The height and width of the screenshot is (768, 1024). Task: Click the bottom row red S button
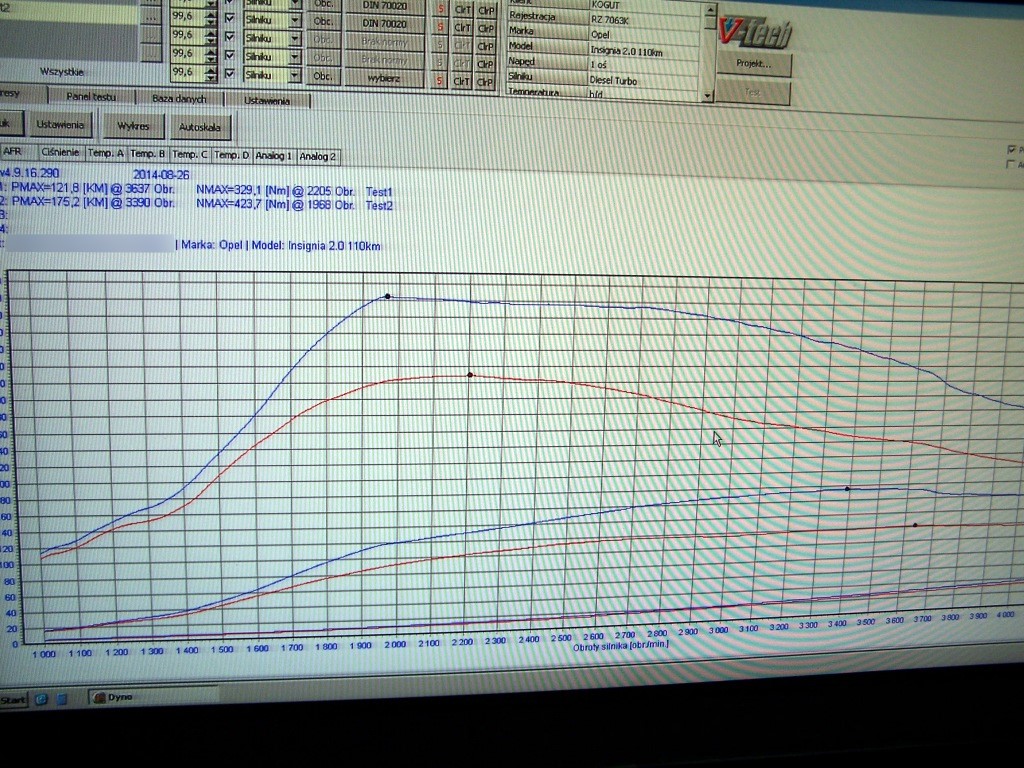pyautogui.click(x=441, y=79)
